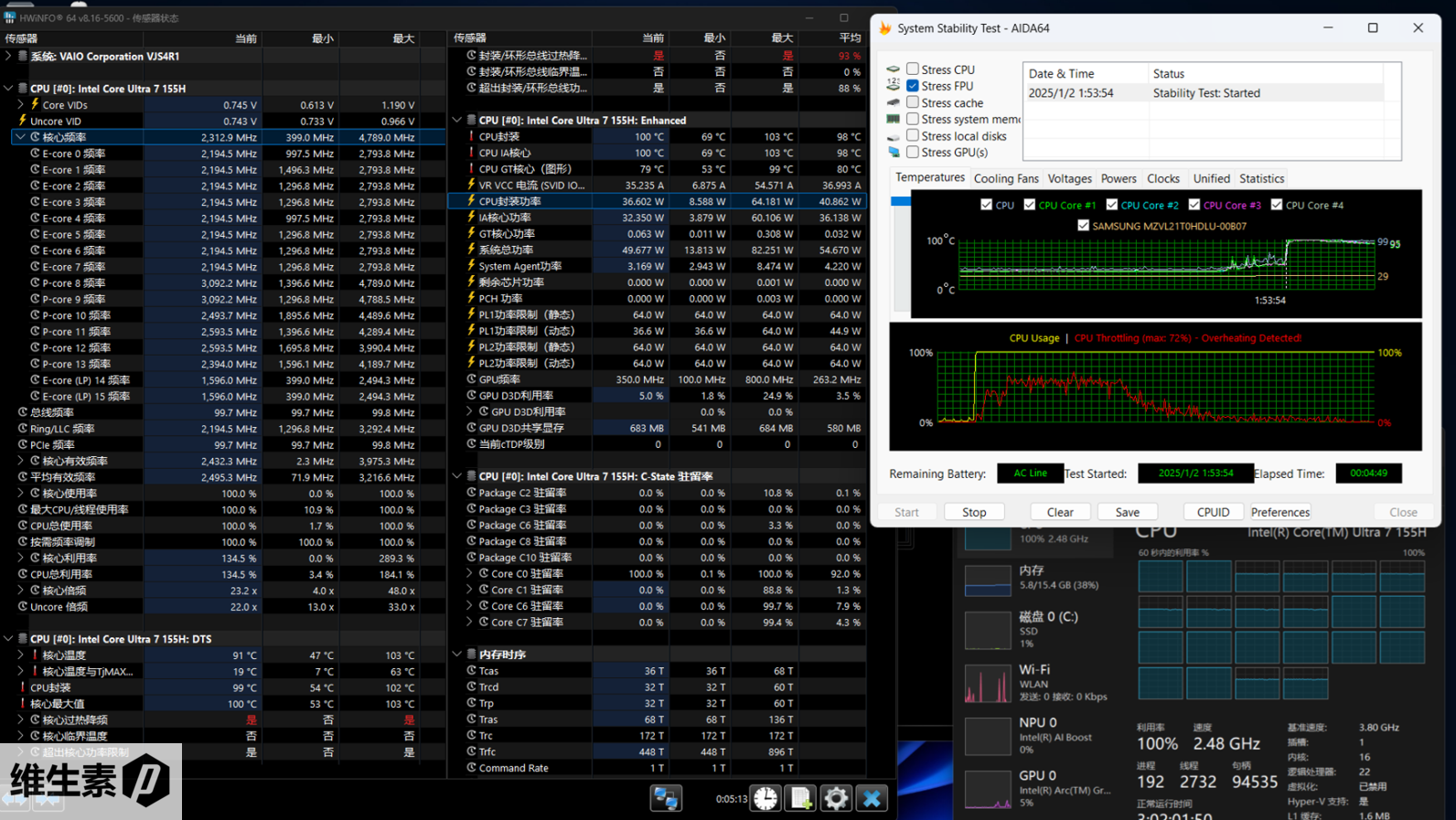Switch to the Cooling Fans tab

(1006, 178)
